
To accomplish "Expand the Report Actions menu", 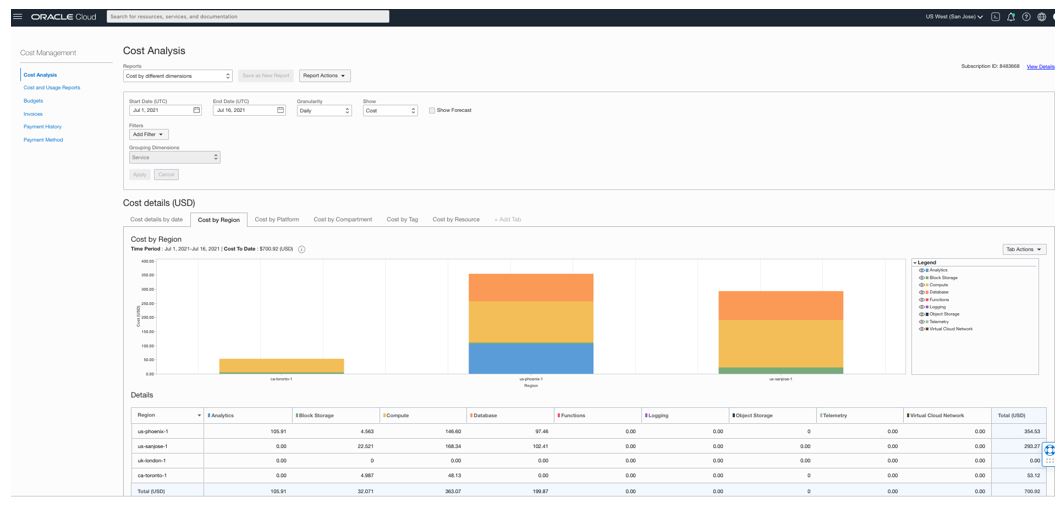I will (x=325, y=76).
